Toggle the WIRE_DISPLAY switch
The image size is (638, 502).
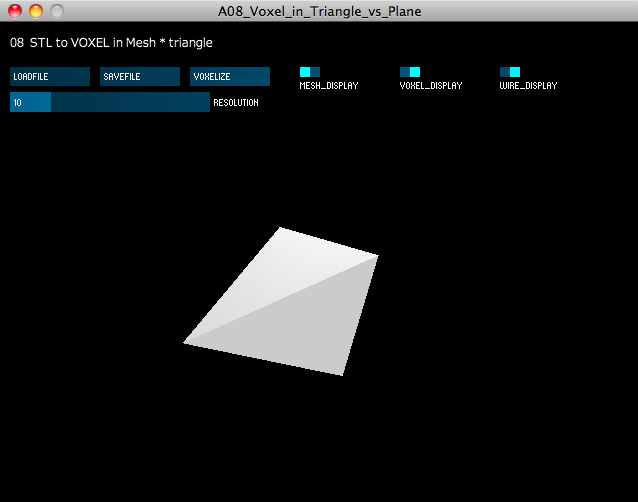tap(509, 72)
